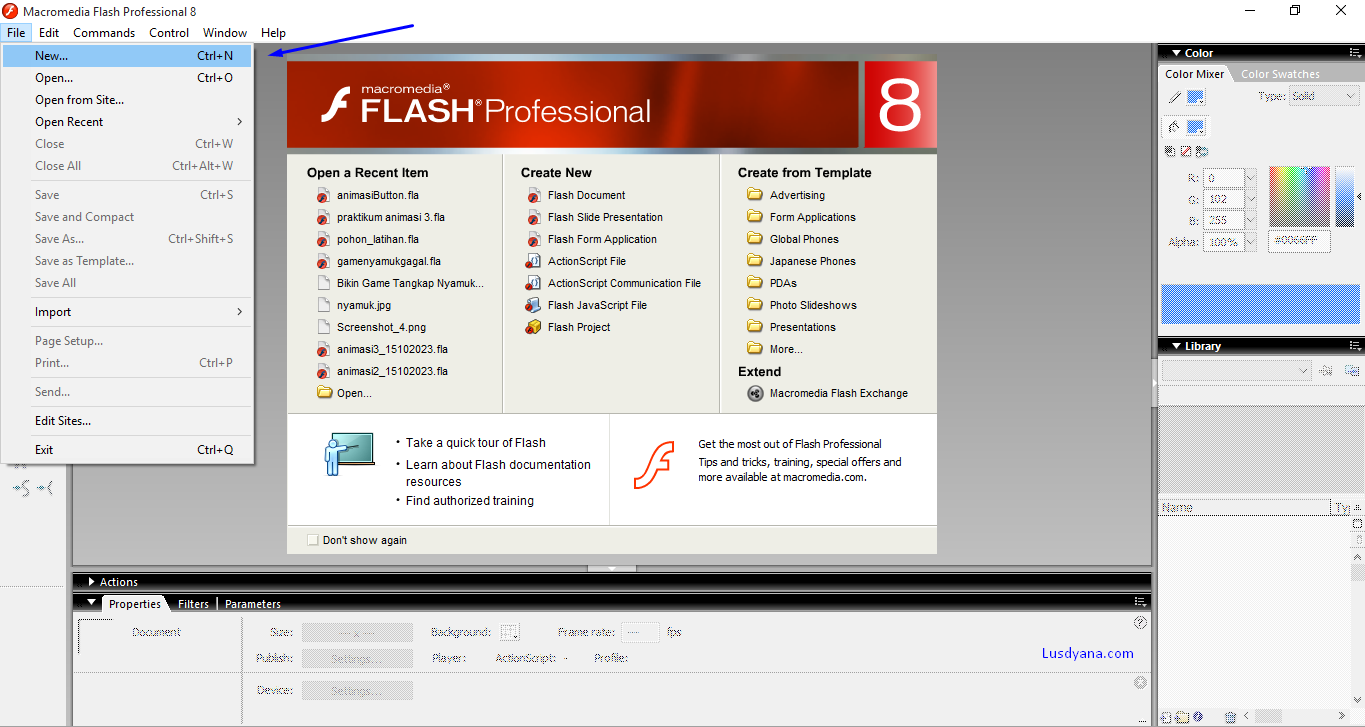Image resolution: width=1365 pixels, height=727 pixels.
Task: Click the Library delete trash icon
Action: coord(1231,716)
